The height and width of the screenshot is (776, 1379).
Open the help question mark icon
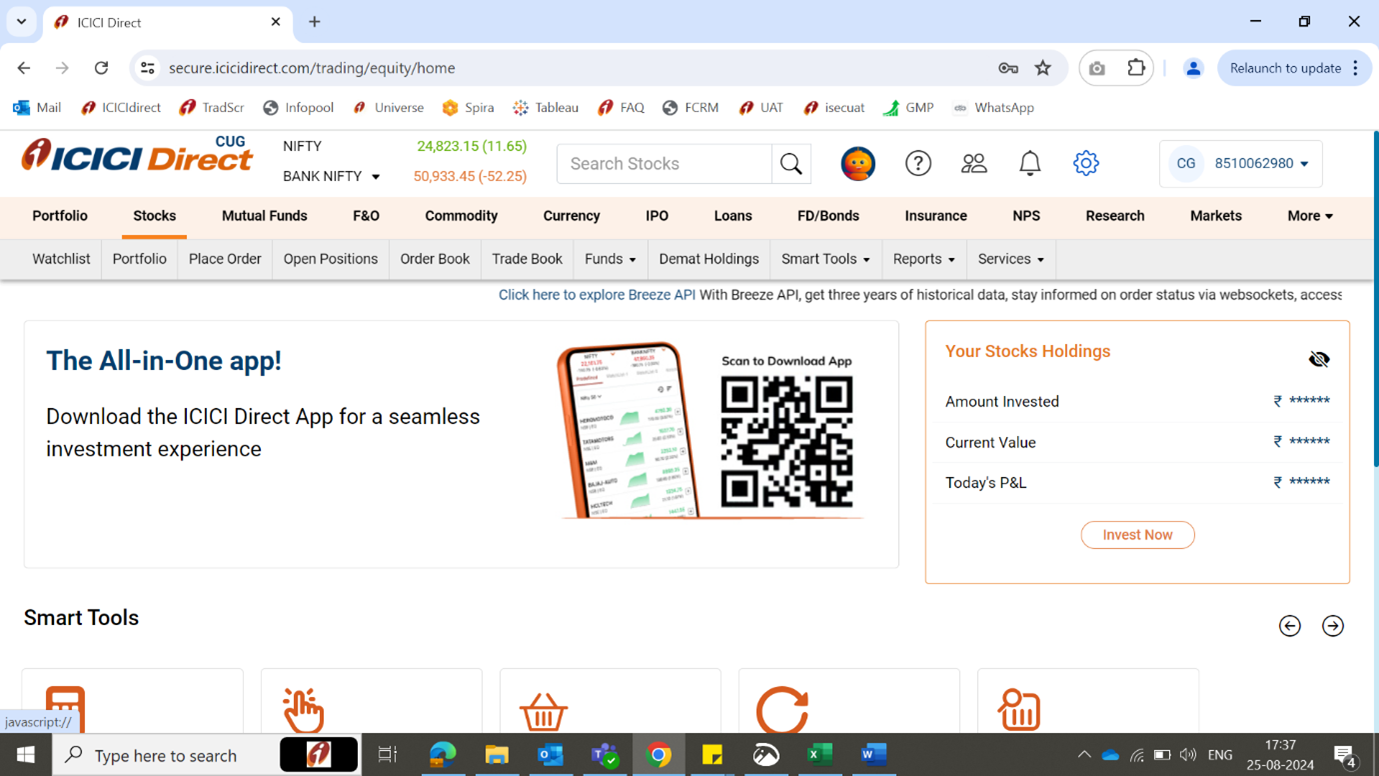pos(917,164)
